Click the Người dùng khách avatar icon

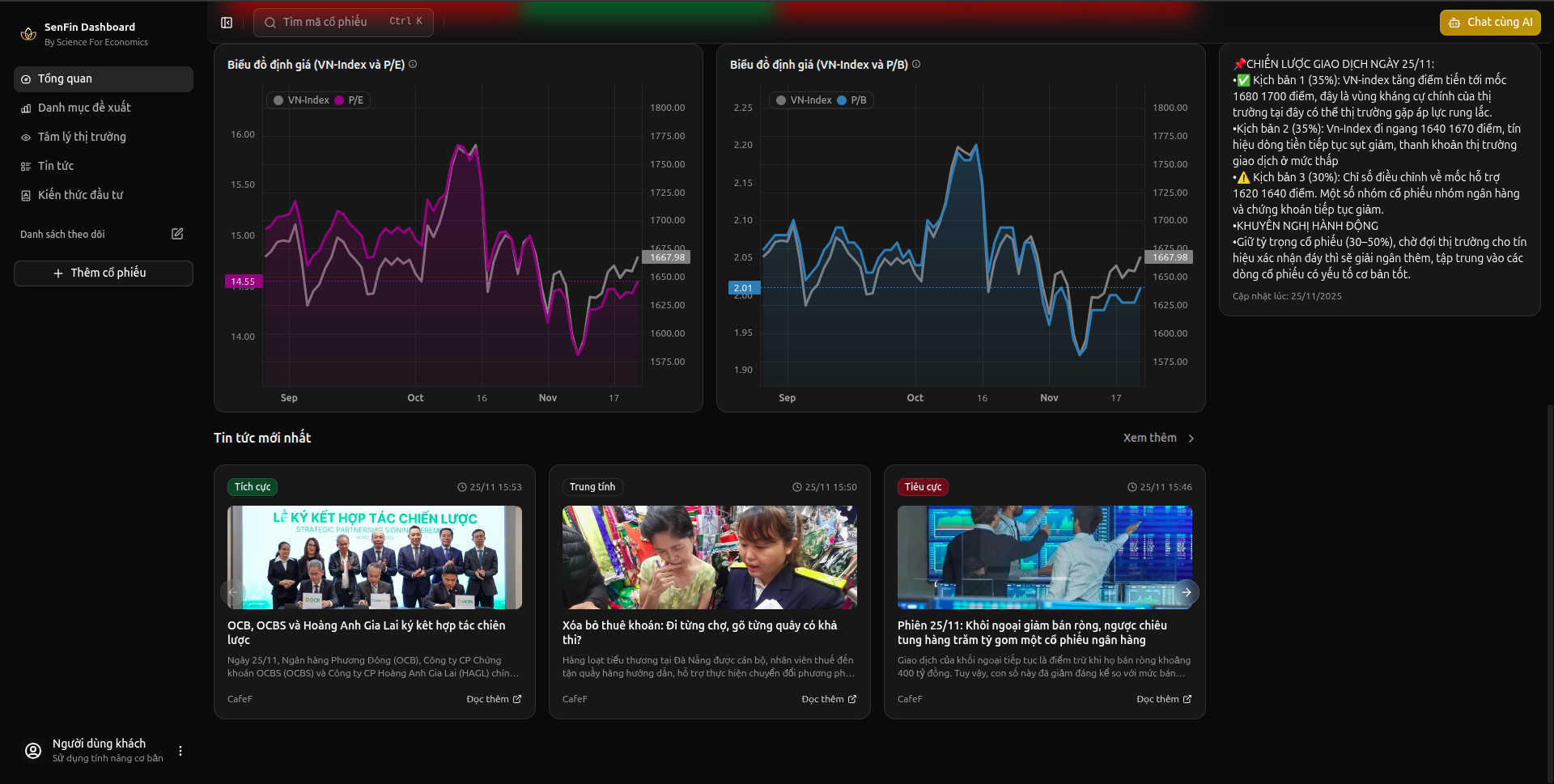point(32,751)
